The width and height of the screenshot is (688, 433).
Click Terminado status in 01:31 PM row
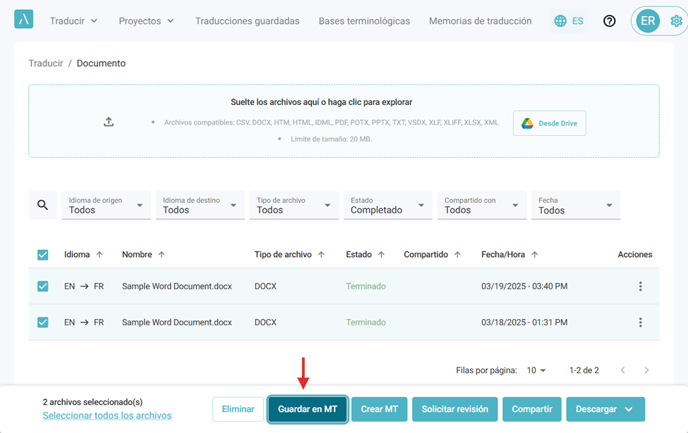366,322
